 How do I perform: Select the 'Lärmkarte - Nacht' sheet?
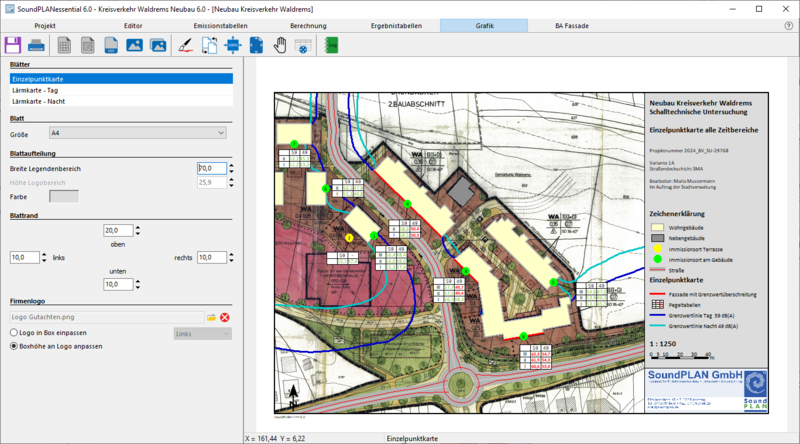121,102
